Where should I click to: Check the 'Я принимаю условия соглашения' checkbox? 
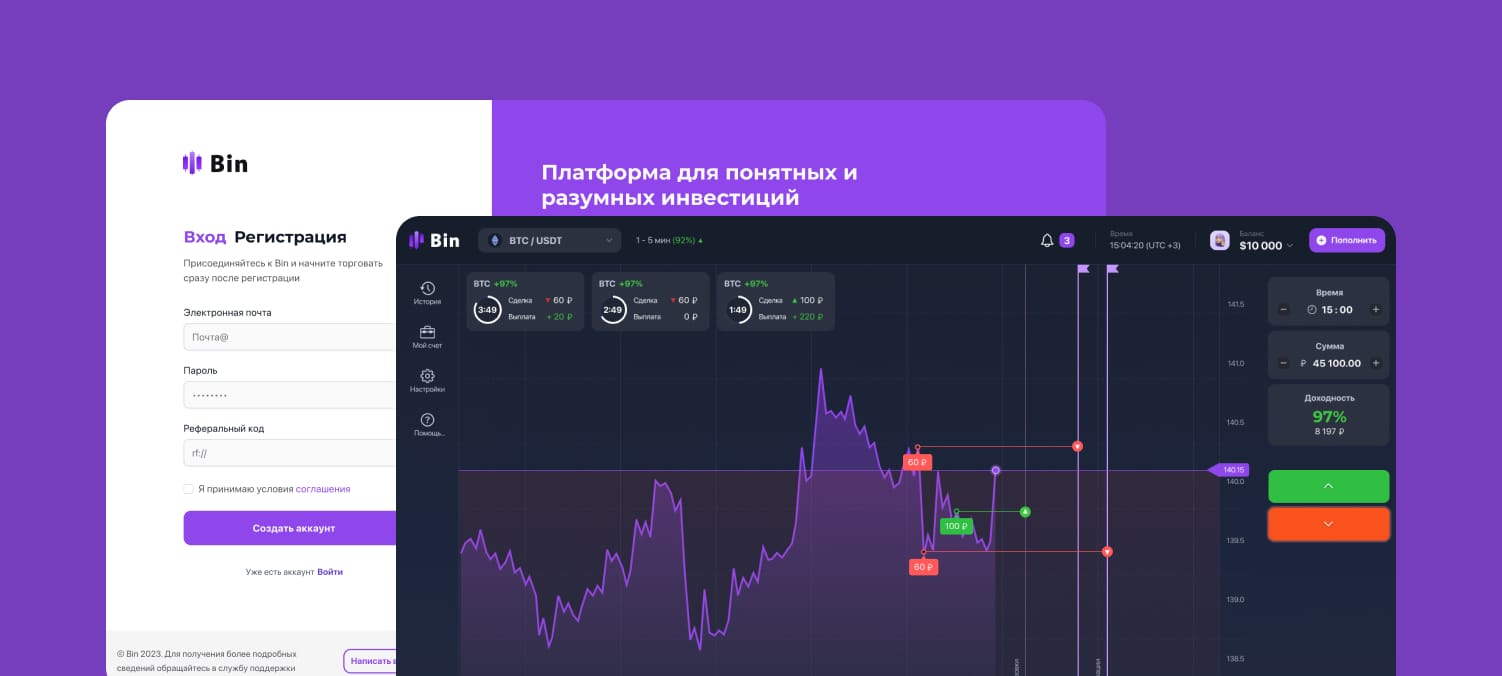point(188,488)
